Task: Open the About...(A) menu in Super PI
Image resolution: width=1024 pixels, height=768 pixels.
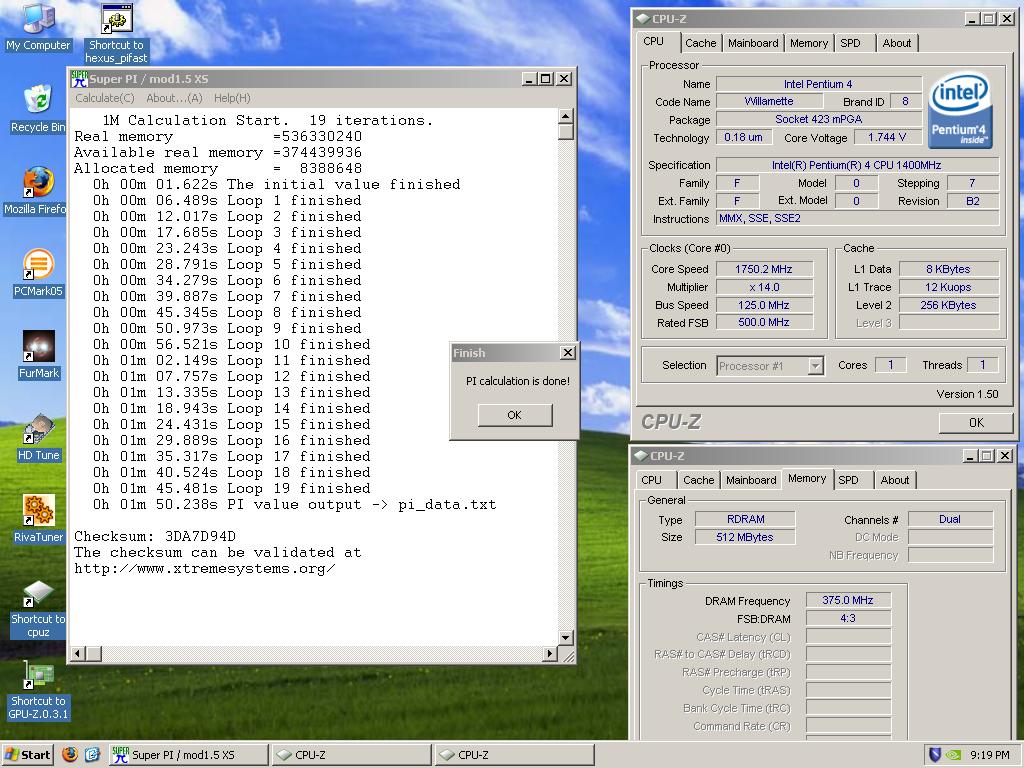Action: coord(174,98)
